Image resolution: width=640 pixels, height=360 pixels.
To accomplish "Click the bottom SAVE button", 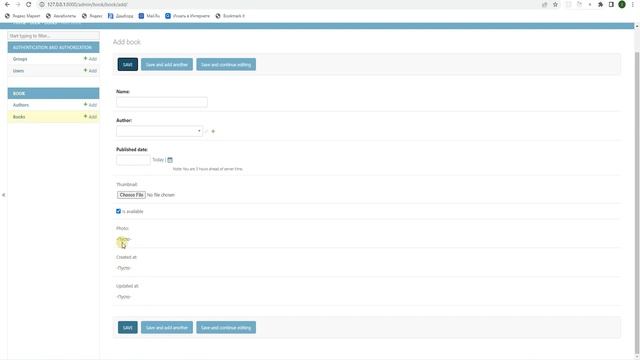I will [128, 327].
